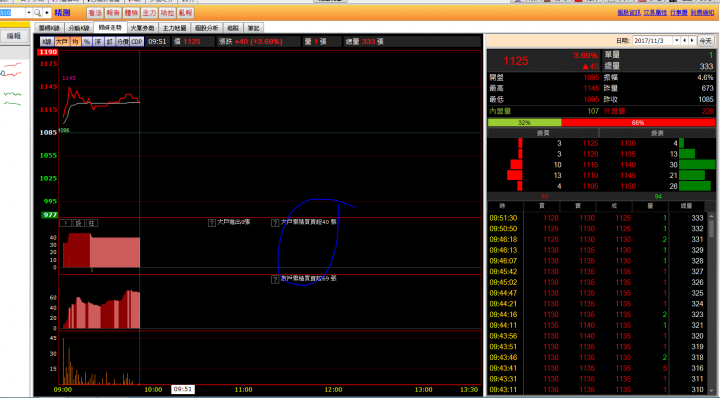
Task: Click the second blue link in orange bar
Action: 655,13
